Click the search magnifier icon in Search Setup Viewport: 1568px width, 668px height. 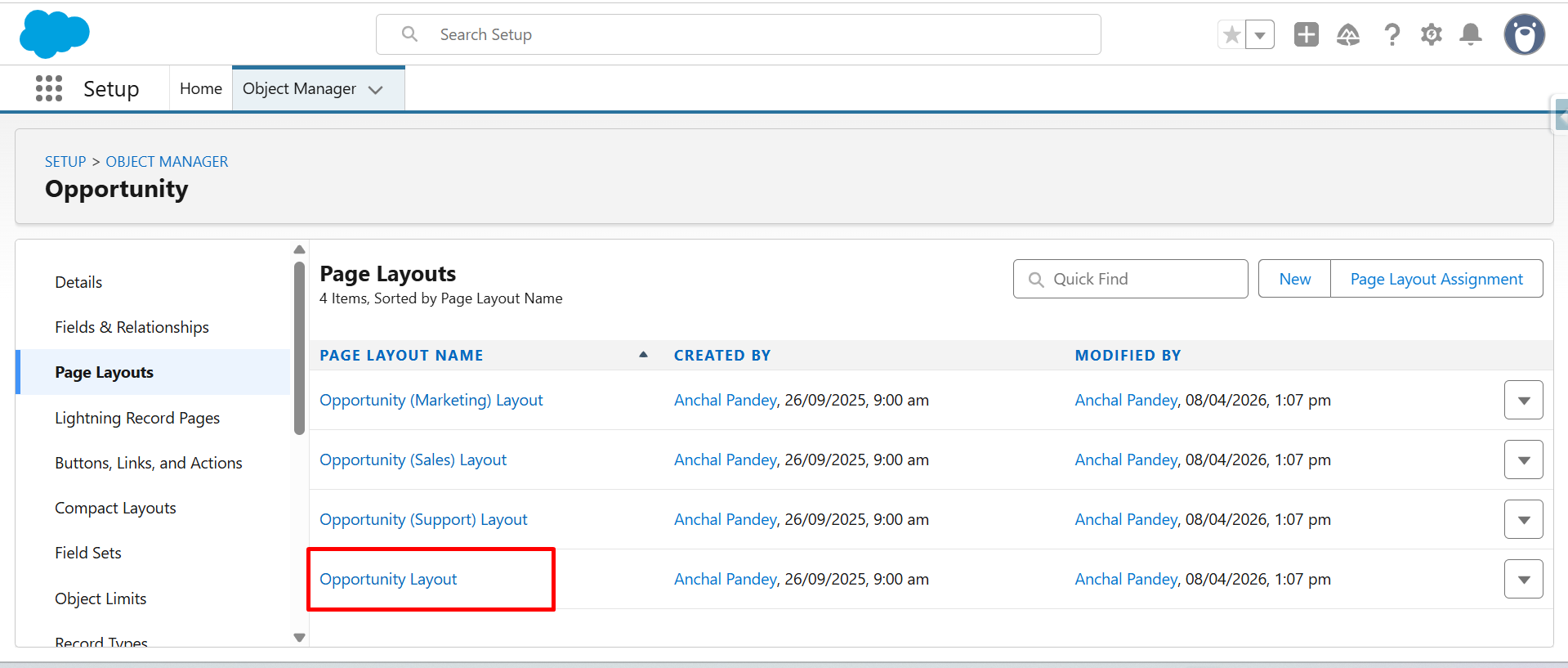click(410, 34)
